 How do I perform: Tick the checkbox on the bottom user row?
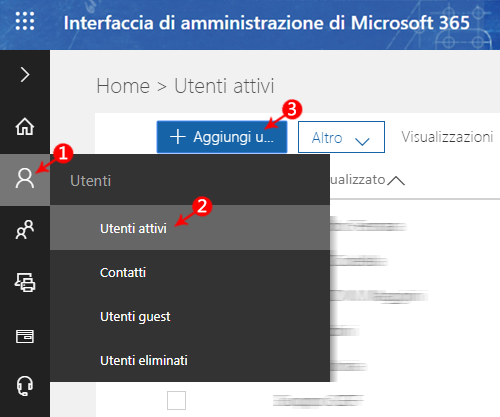click(176, 400)
